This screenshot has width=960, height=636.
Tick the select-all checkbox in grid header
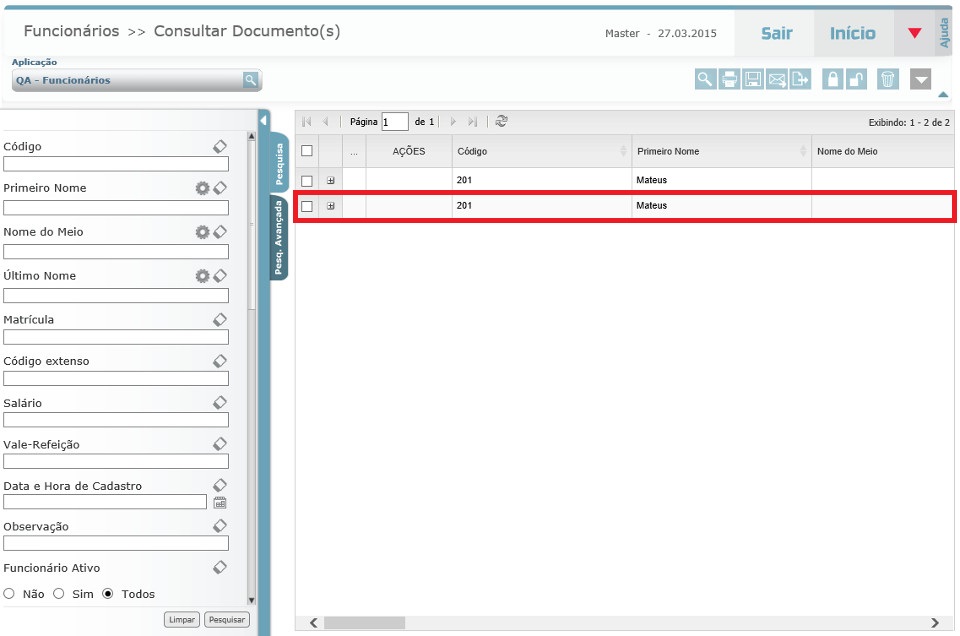(307, 151)
